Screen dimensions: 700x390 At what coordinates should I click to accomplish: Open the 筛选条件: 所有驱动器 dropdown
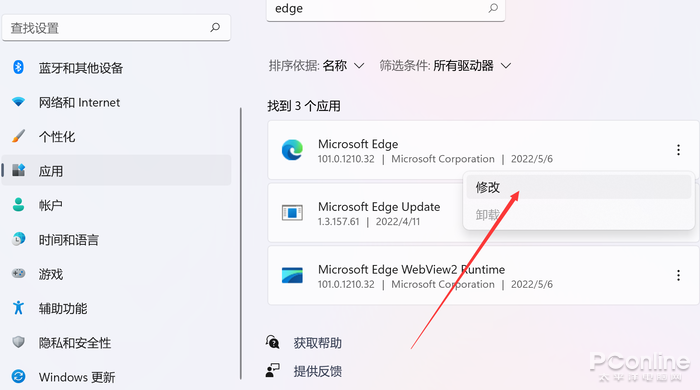tap(445, 66)
